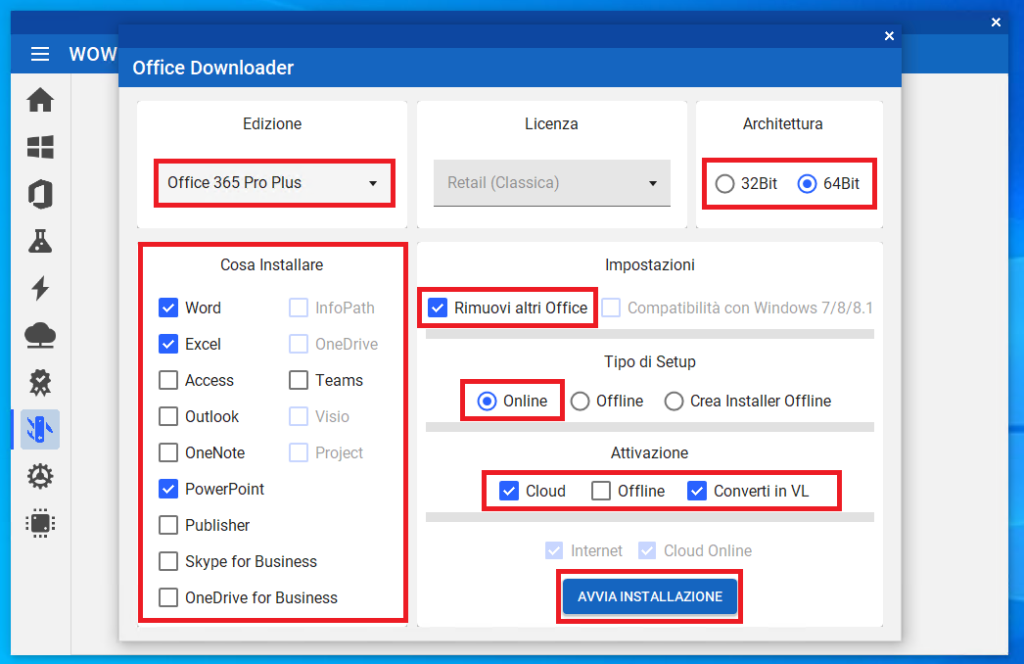Check the Publisher checkbox

pyautogui.click(x=168, y=525)
